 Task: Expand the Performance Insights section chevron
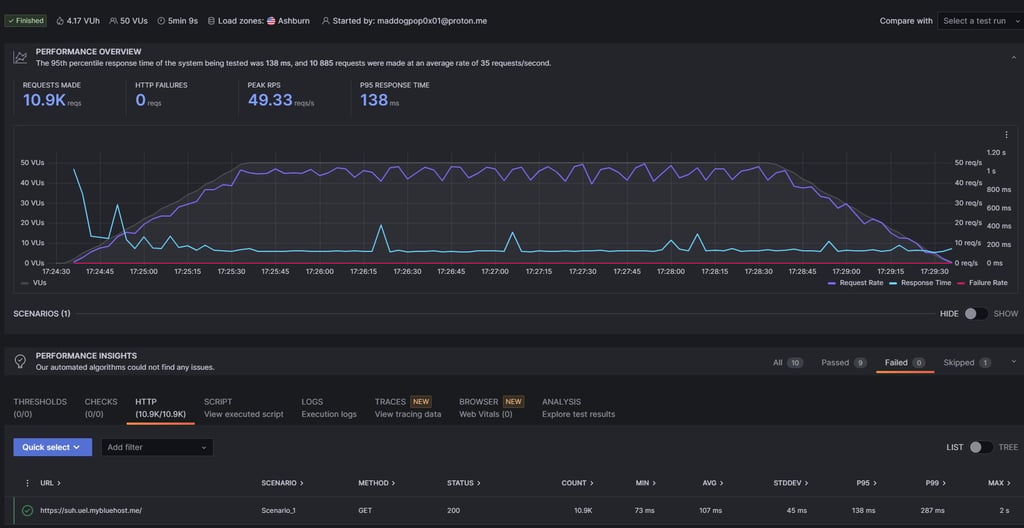click(1014, 361)
